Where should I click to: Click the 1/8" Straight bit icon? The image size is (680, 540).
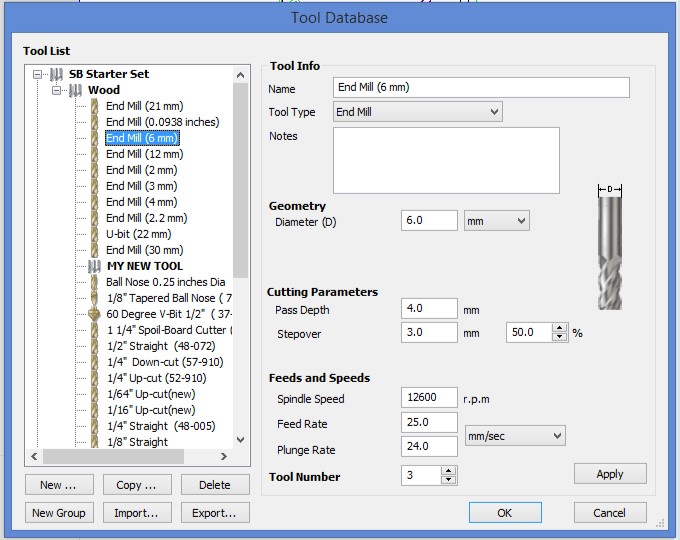[95, 442]
